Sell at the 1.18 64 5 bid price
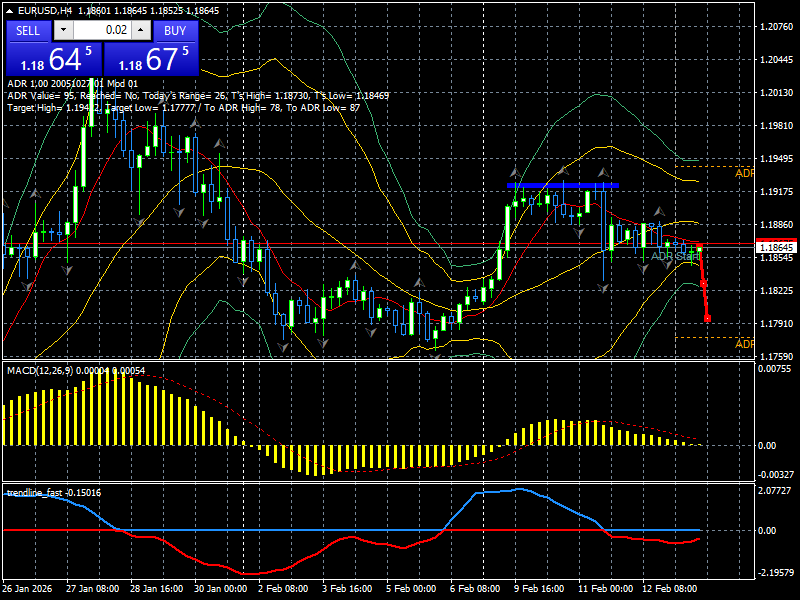 pos(54,59)
